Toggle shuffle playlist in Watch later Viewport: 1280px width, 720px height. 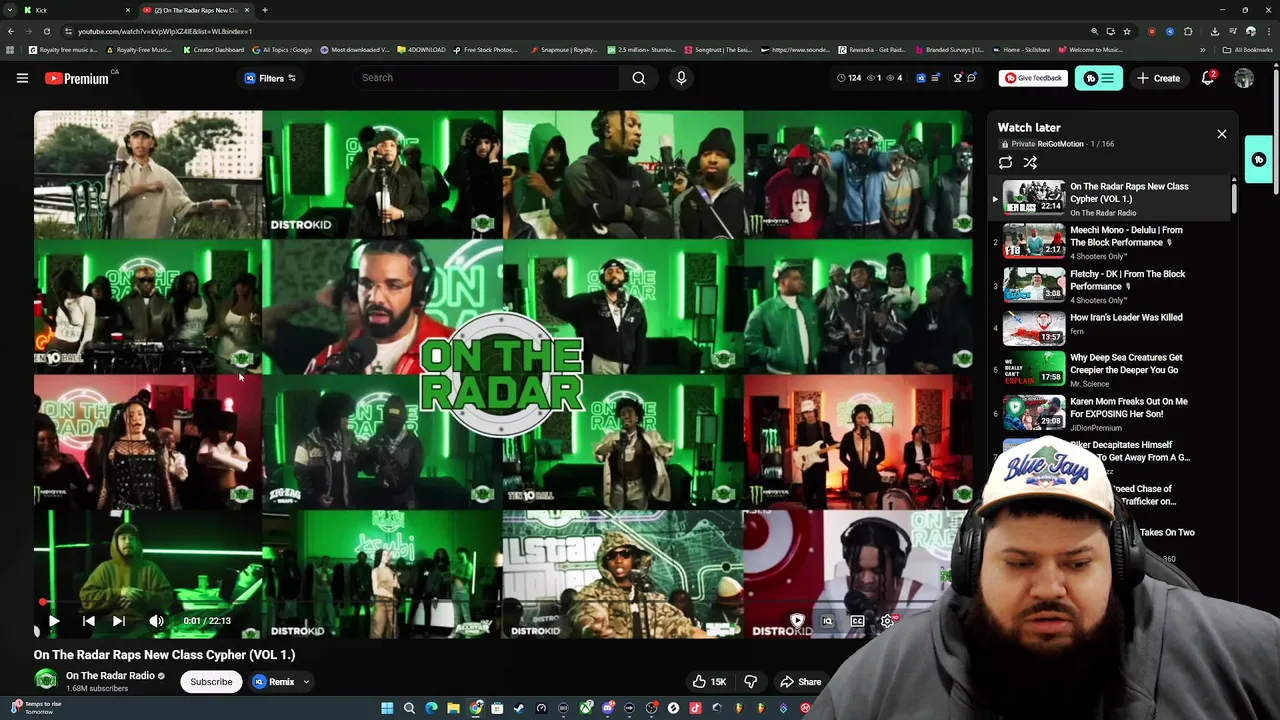(x=1030, y=162)
